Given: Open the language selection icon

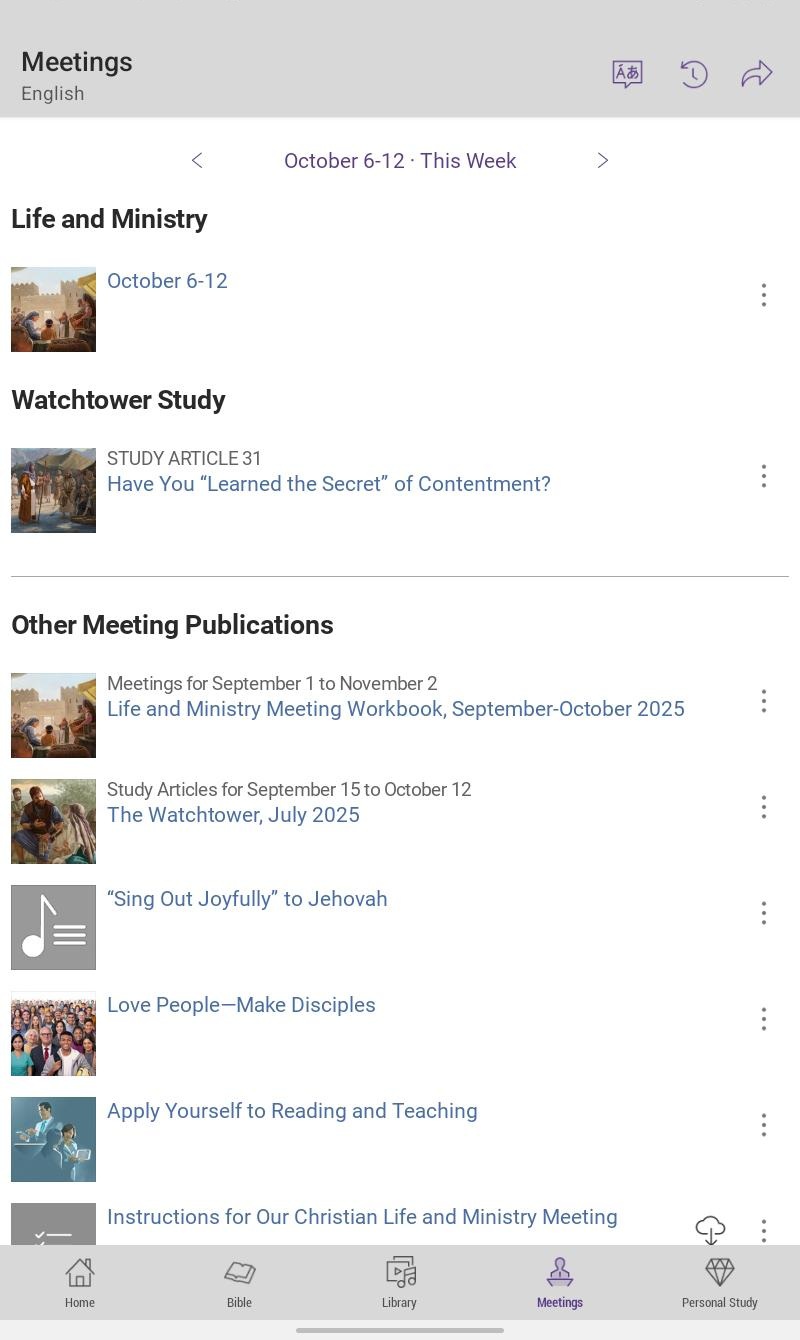Looking at the screenshot, I should pyautogui.click(x=627, y=74).
